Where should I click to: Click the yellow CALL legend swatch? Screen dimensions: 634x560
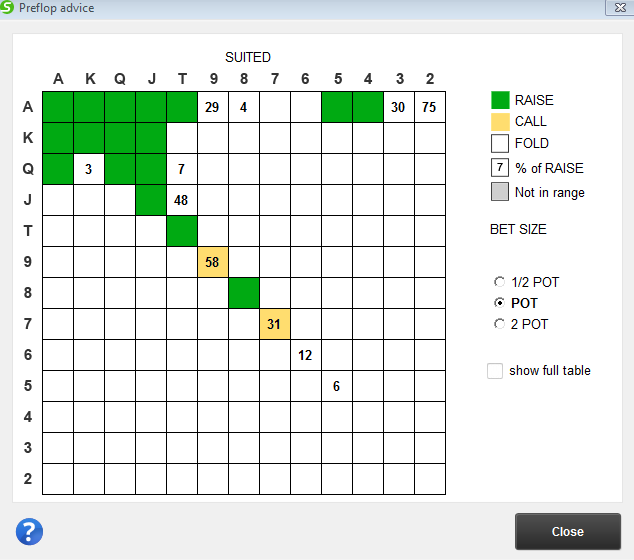click(500, 122)
